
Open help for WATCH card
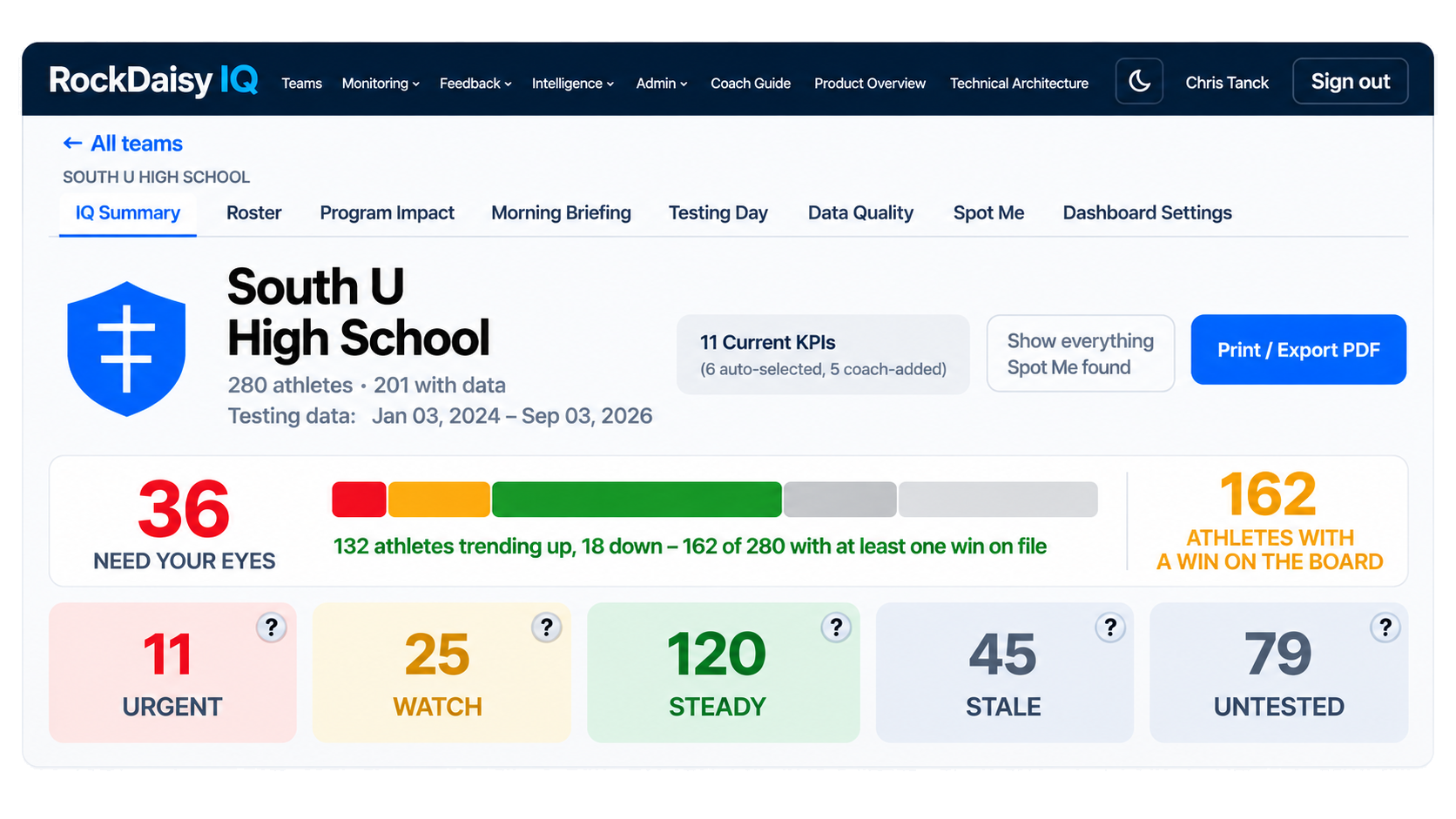coord(546,627)
